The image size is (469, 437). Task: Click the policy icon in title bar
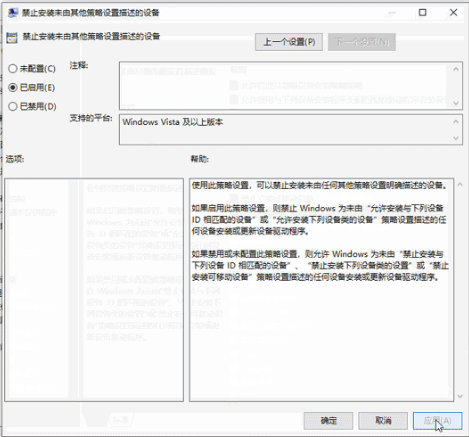pos(13,13)
